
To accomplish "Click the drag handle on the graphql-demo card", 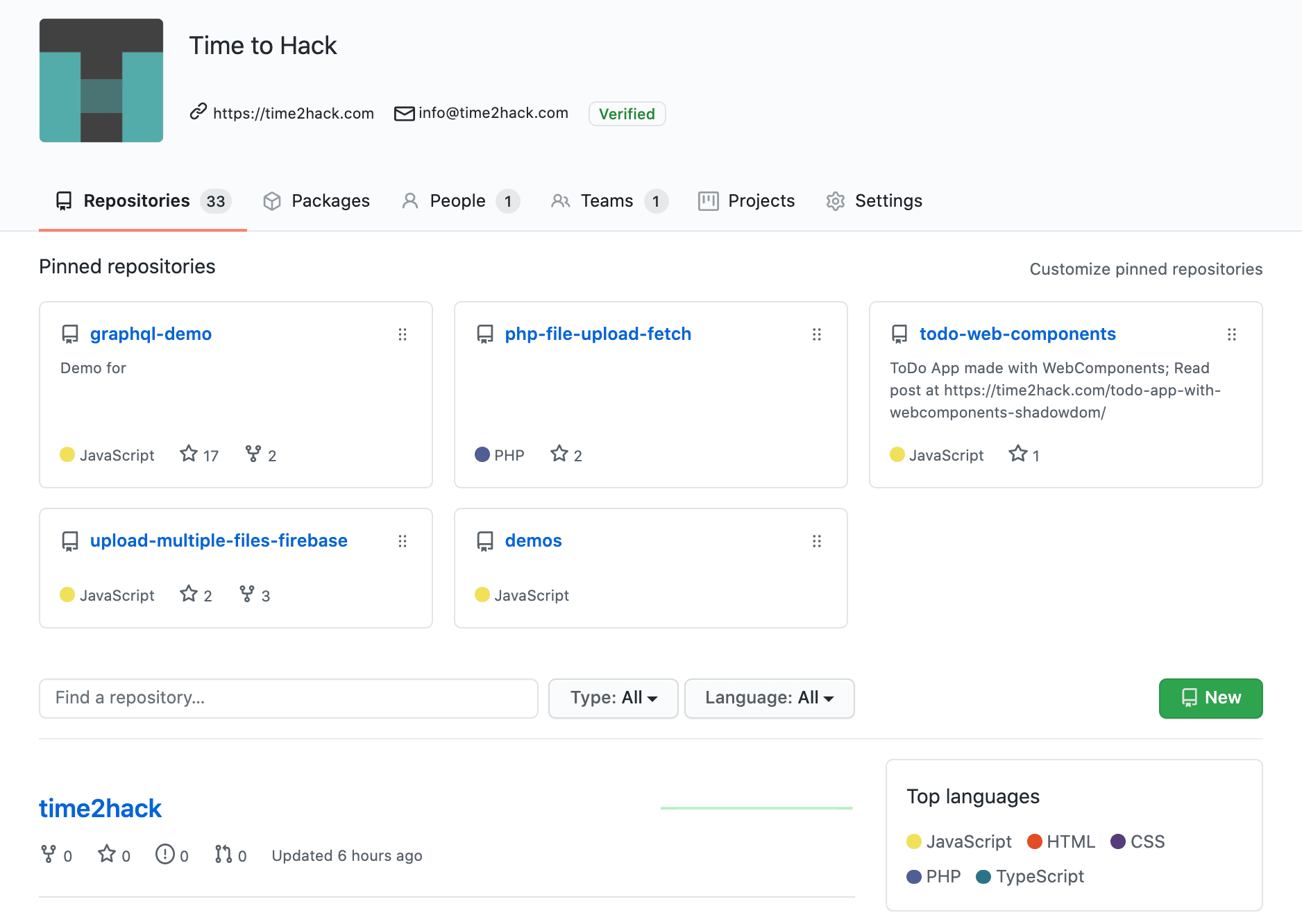I will click(x=403, y=334).
